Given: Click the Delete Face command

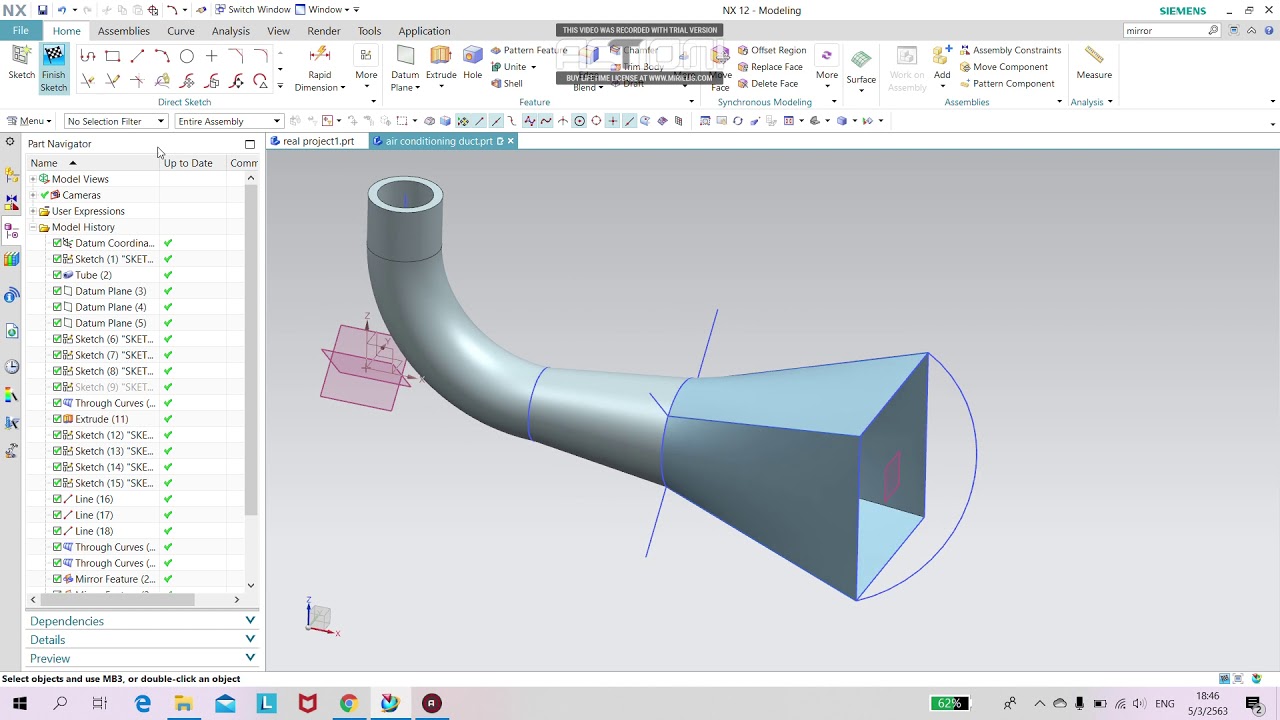Looking at the screenshot, I should pos(768,84).
